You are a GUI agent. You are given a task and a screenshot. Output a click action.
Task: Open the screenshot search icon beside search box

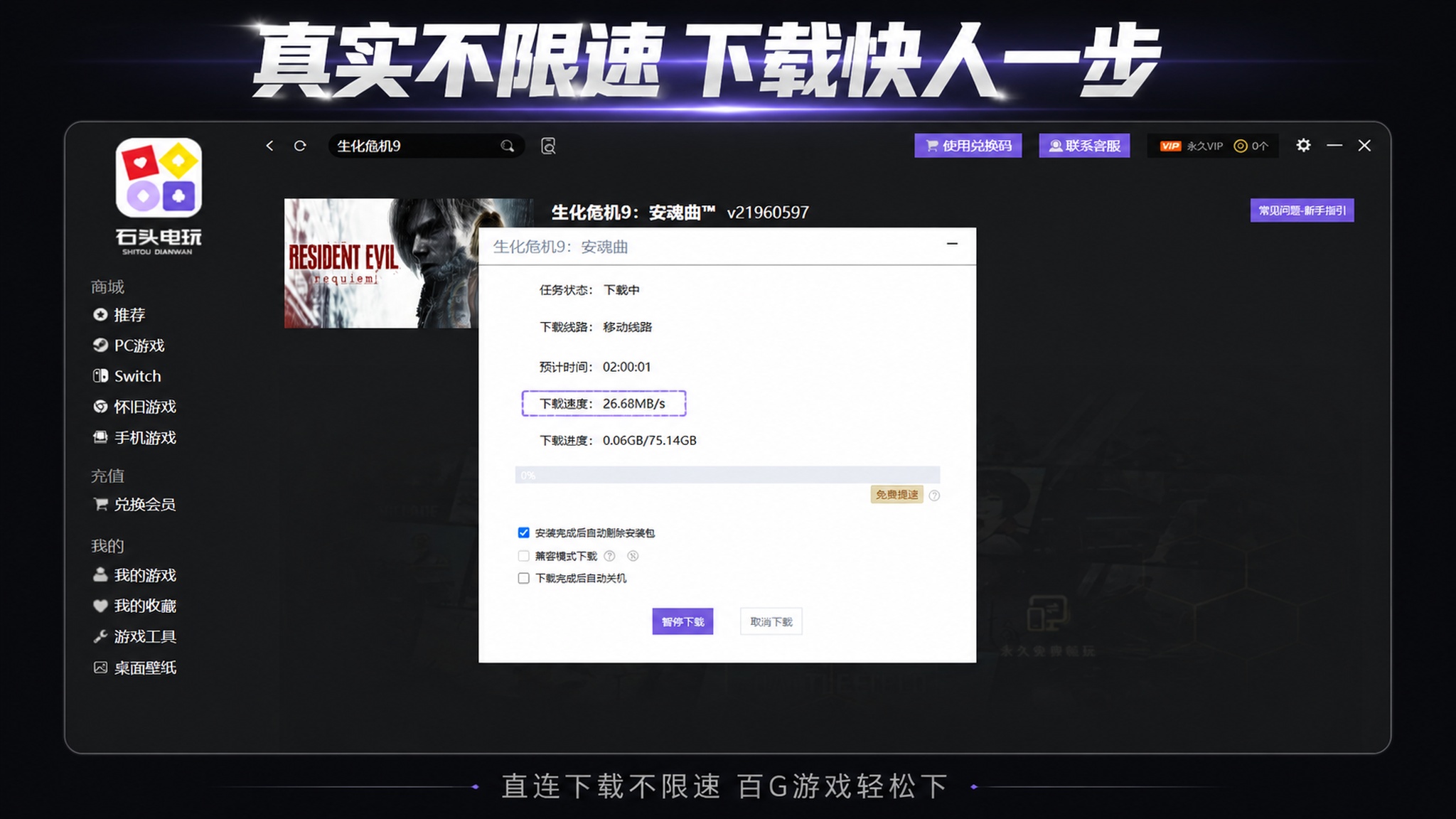548,146
